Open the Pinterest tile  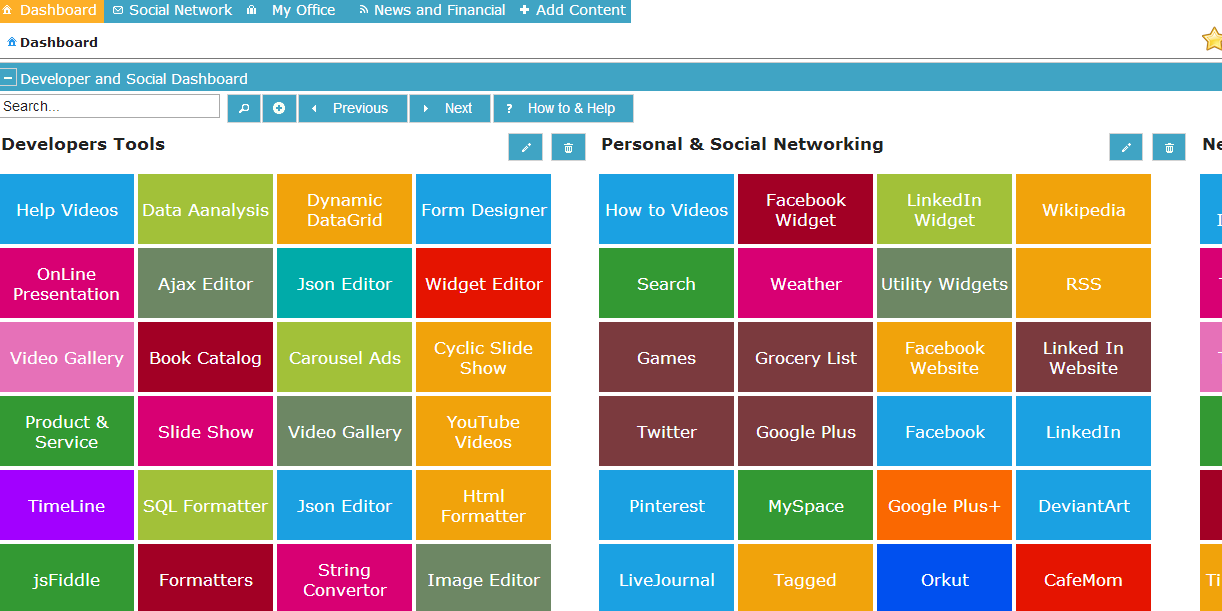click(666, 505)
